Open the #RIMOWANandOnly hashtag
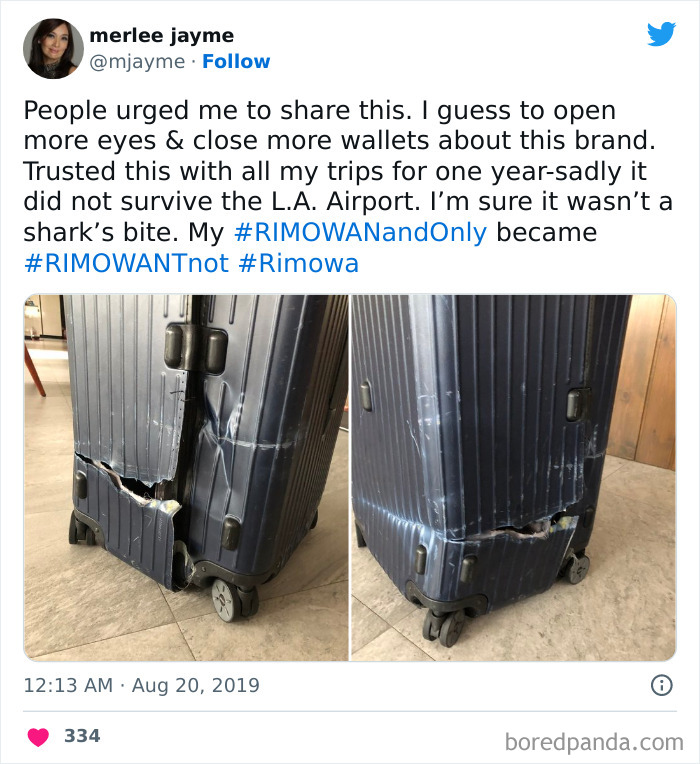The height and width of the screenshot is (764, 700). (360, 232)
